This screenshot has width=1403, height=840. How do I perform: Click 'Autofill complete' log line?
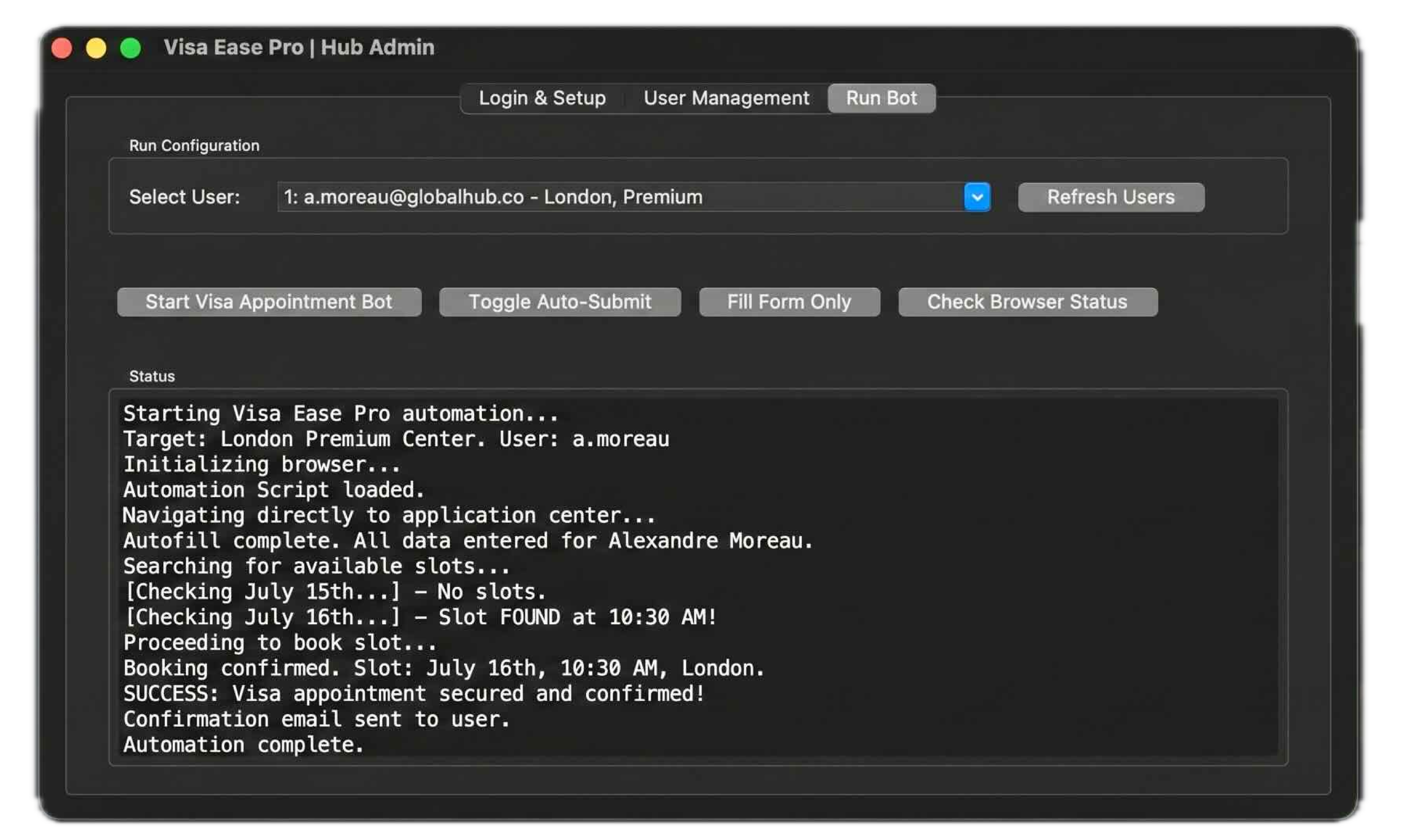point(468,541)
